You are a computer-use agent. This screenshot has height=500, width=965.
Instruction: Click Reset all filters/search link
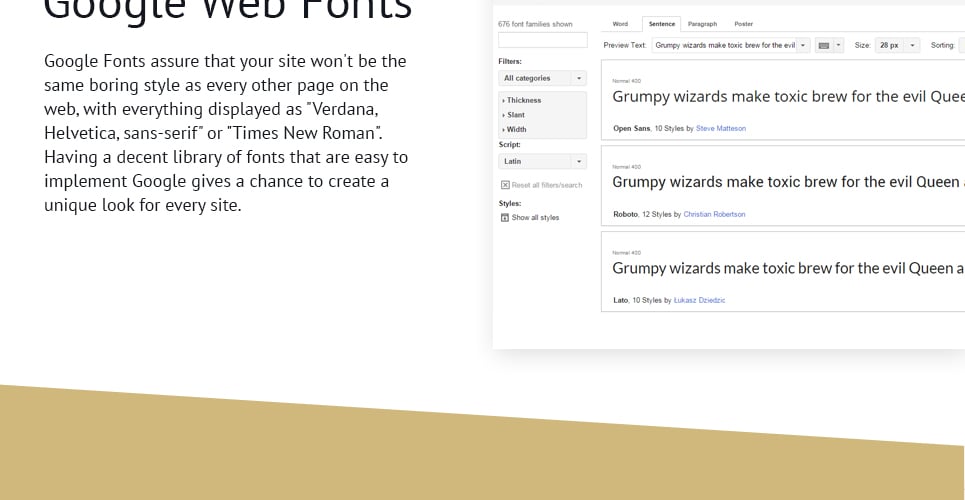click(547, 185)
